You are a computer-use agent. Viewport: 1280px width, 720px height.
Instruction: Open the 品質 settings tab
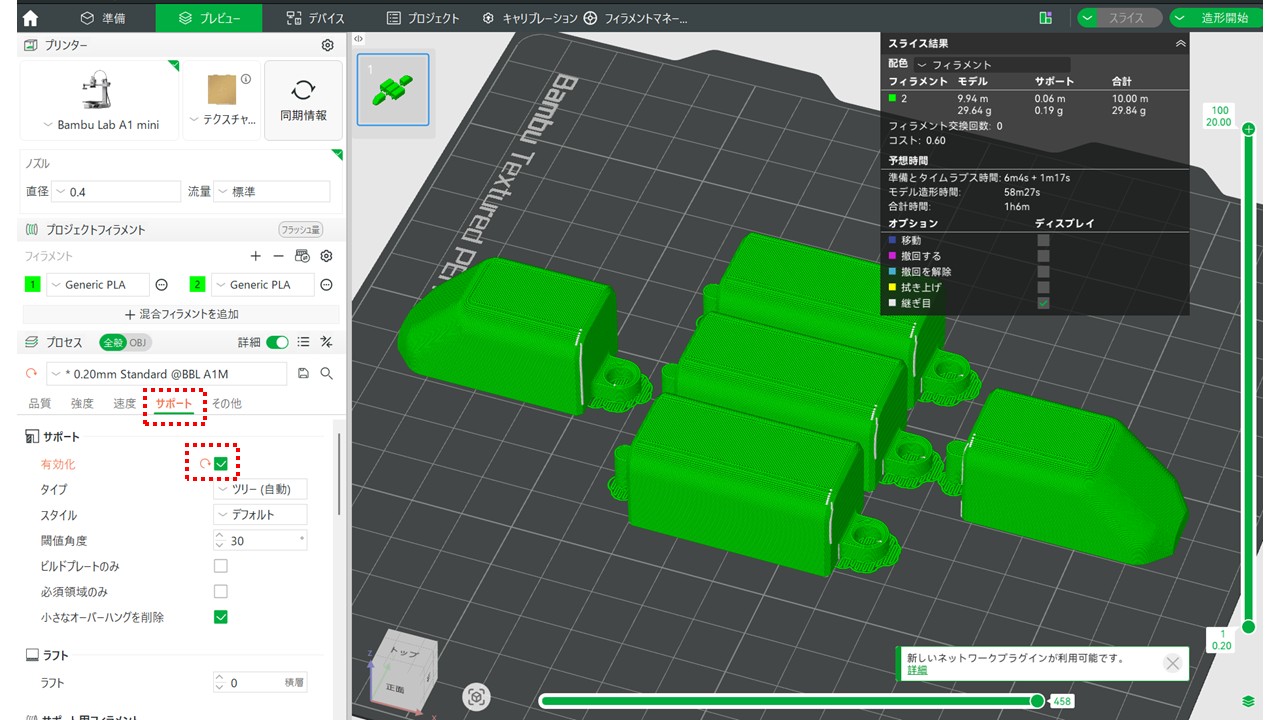[39, 403]
